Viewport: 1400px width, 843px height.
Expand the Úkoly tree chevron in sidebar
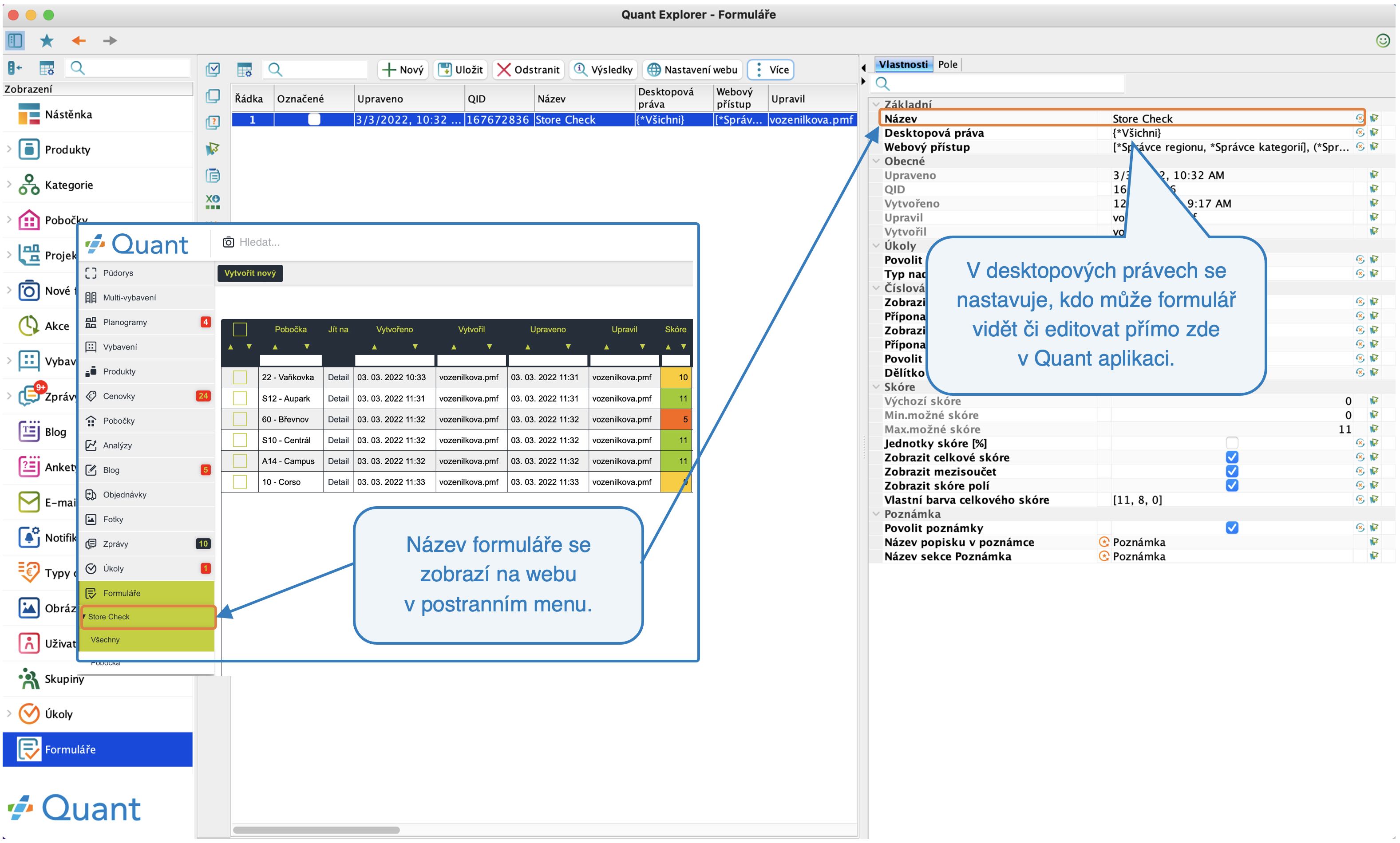[x=9, y=713]
